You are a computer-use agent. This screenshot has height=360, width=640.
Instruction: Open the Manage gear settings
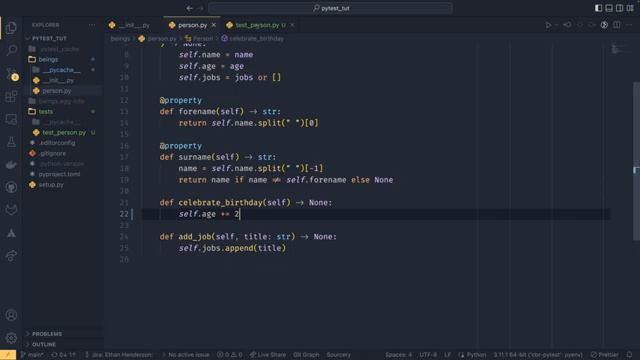tap(11, 338)
